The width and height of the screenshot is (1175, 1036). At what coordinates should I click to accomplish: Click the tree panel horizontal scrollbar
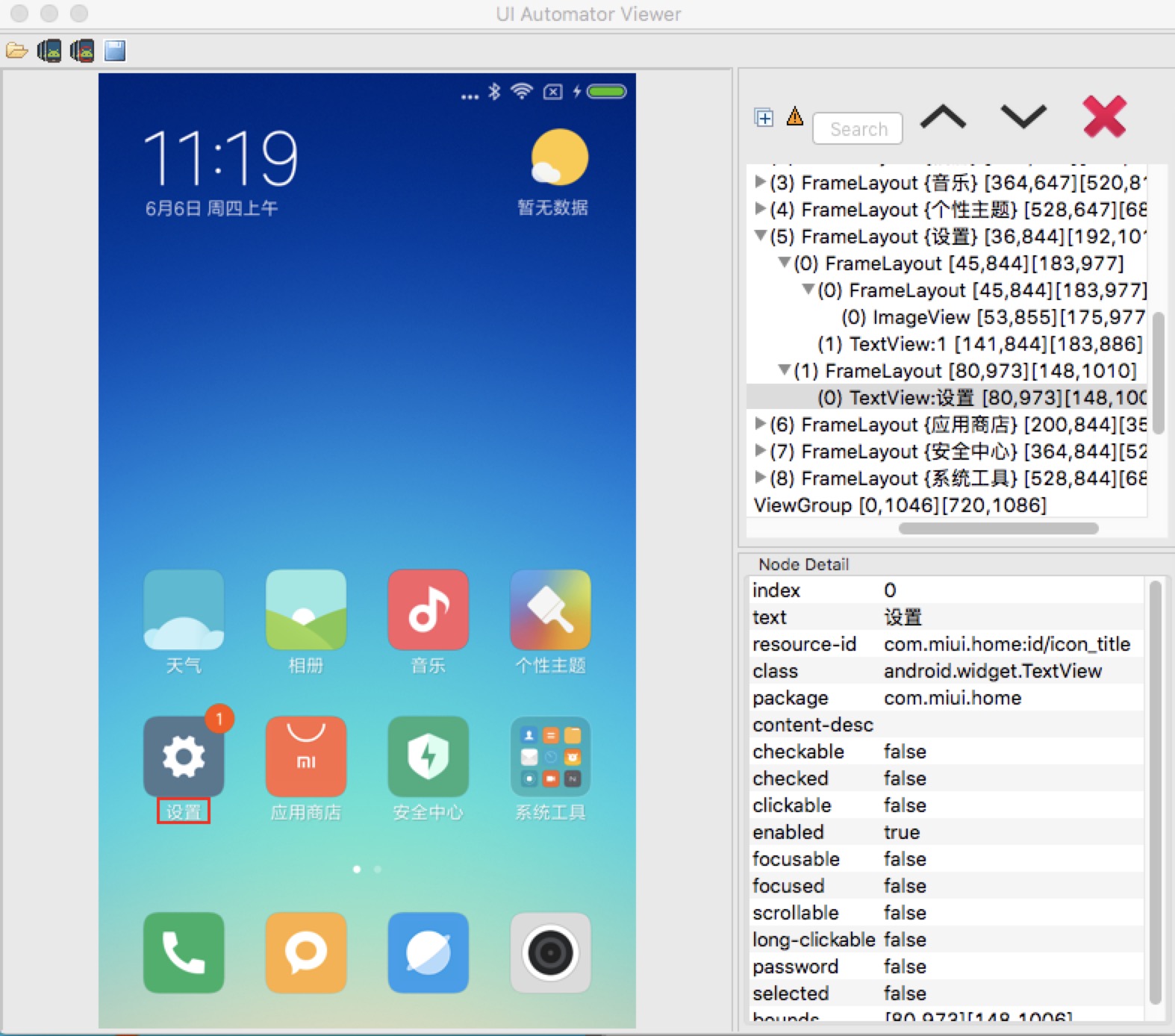[x=998, y=528]
